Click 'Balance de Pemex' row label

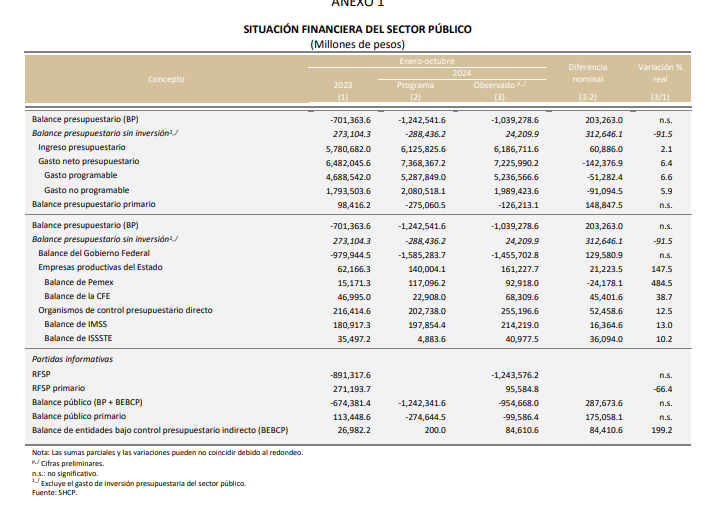tap(79, 282)
